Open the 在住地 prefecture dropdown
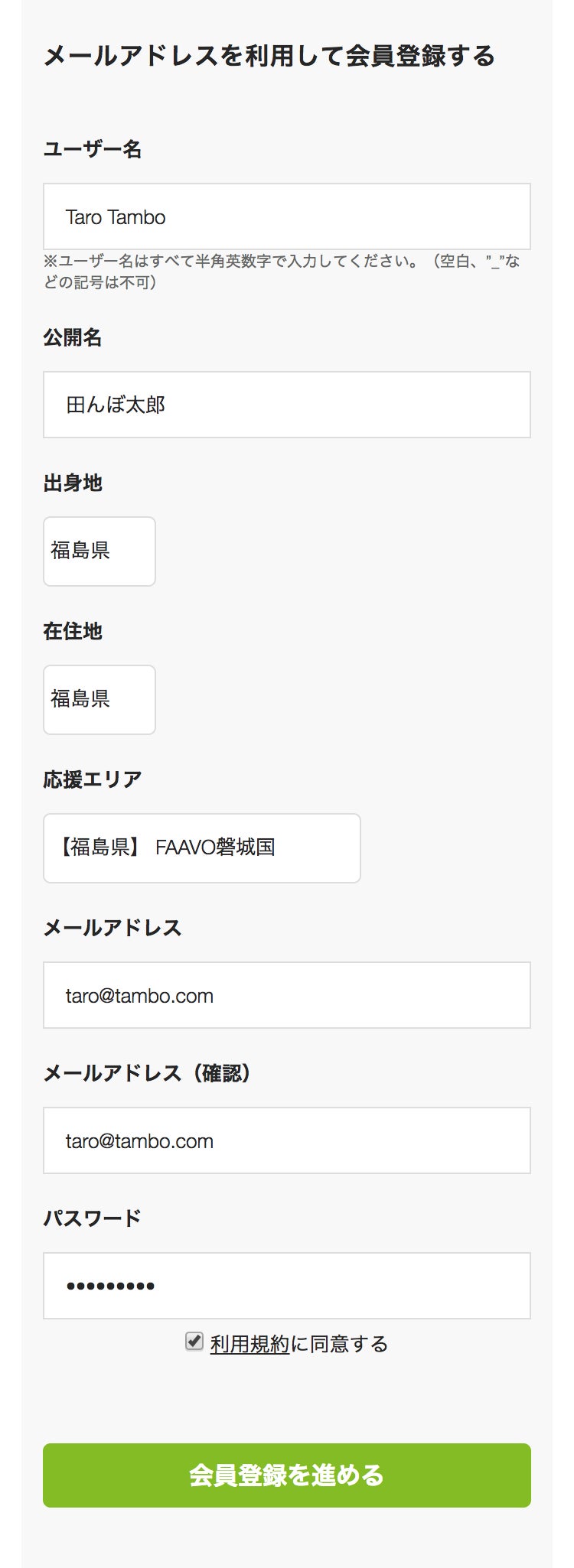The image size is (574, 1568). click(99, 700)
